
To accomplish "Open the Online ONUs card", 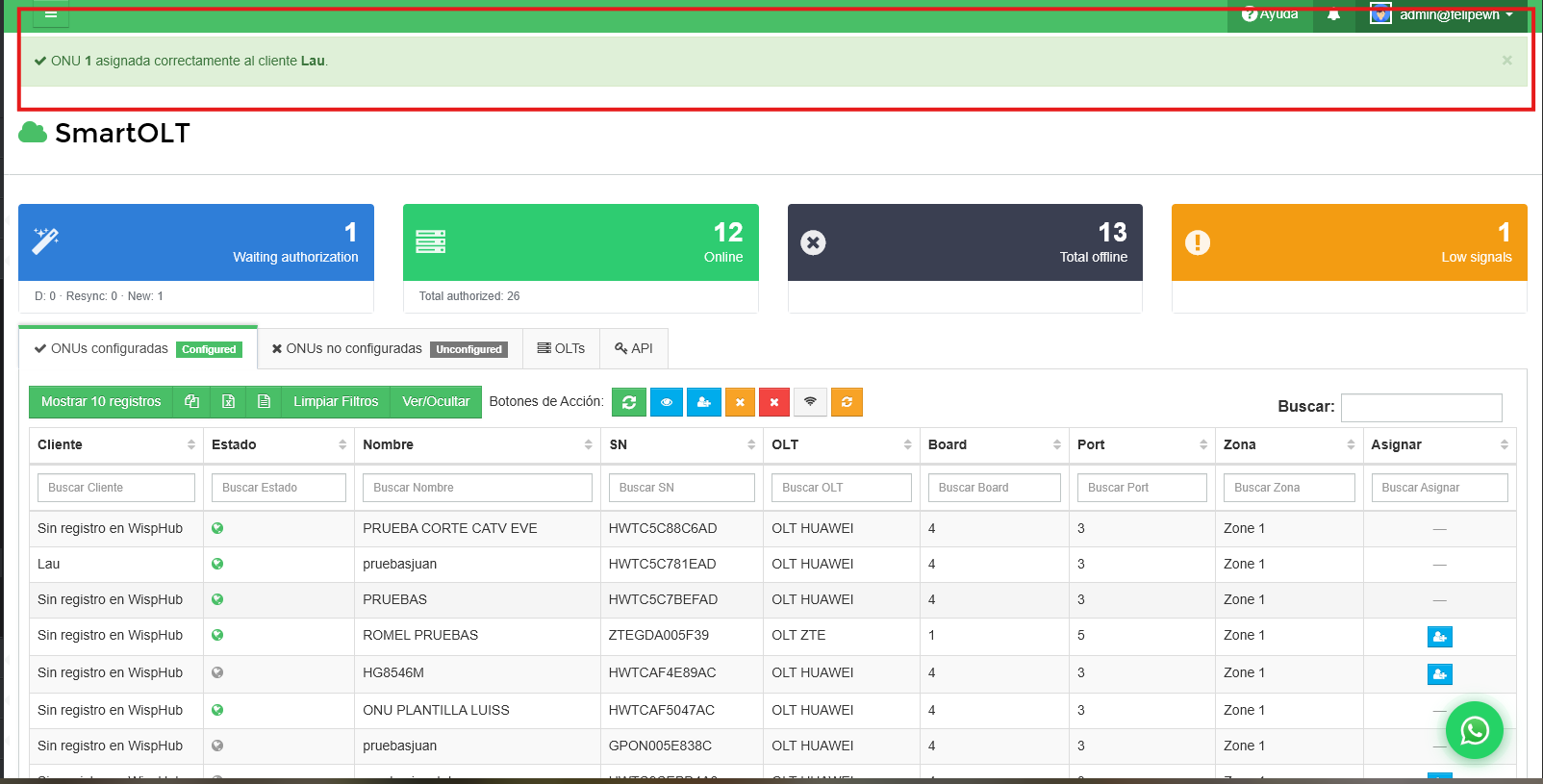I will tap(581, 242).
